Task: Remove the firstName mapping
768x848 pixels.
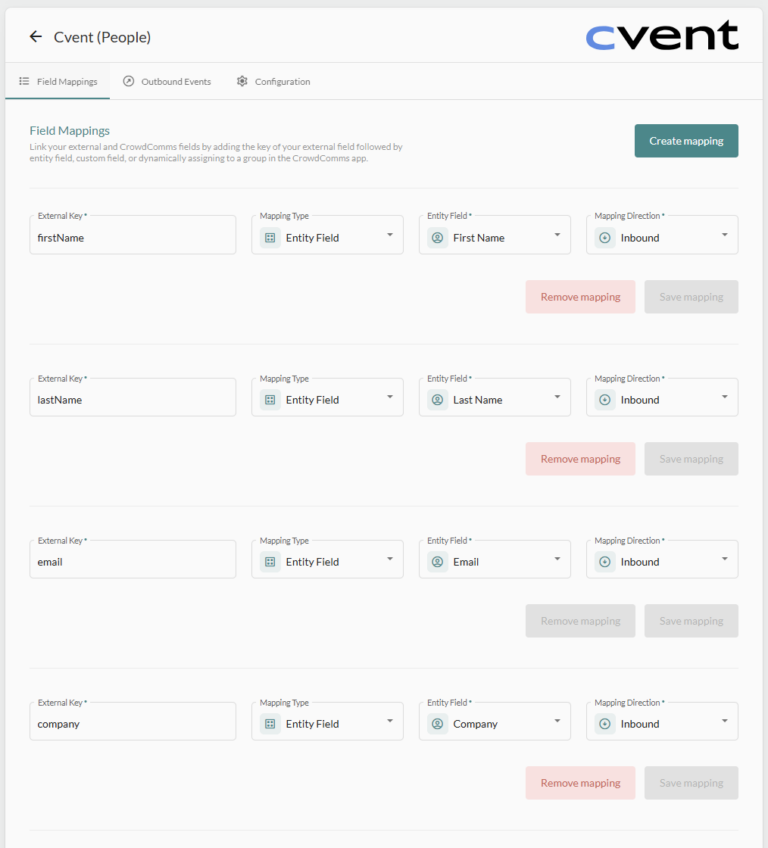Action: (x=580, y=296)
